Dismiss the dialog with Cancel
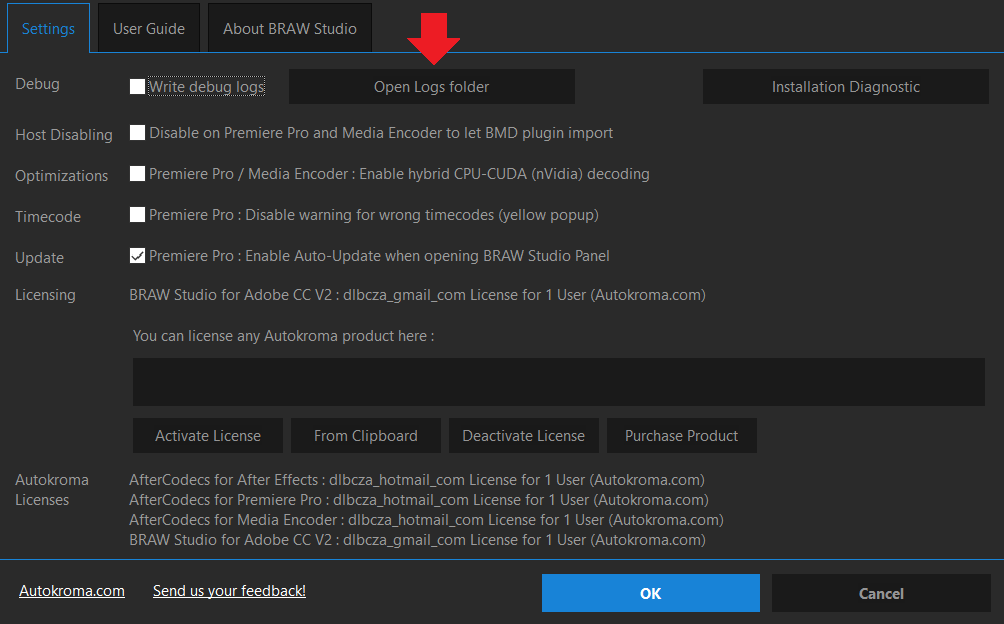The image size is (1004, 624). click(881, 593)
